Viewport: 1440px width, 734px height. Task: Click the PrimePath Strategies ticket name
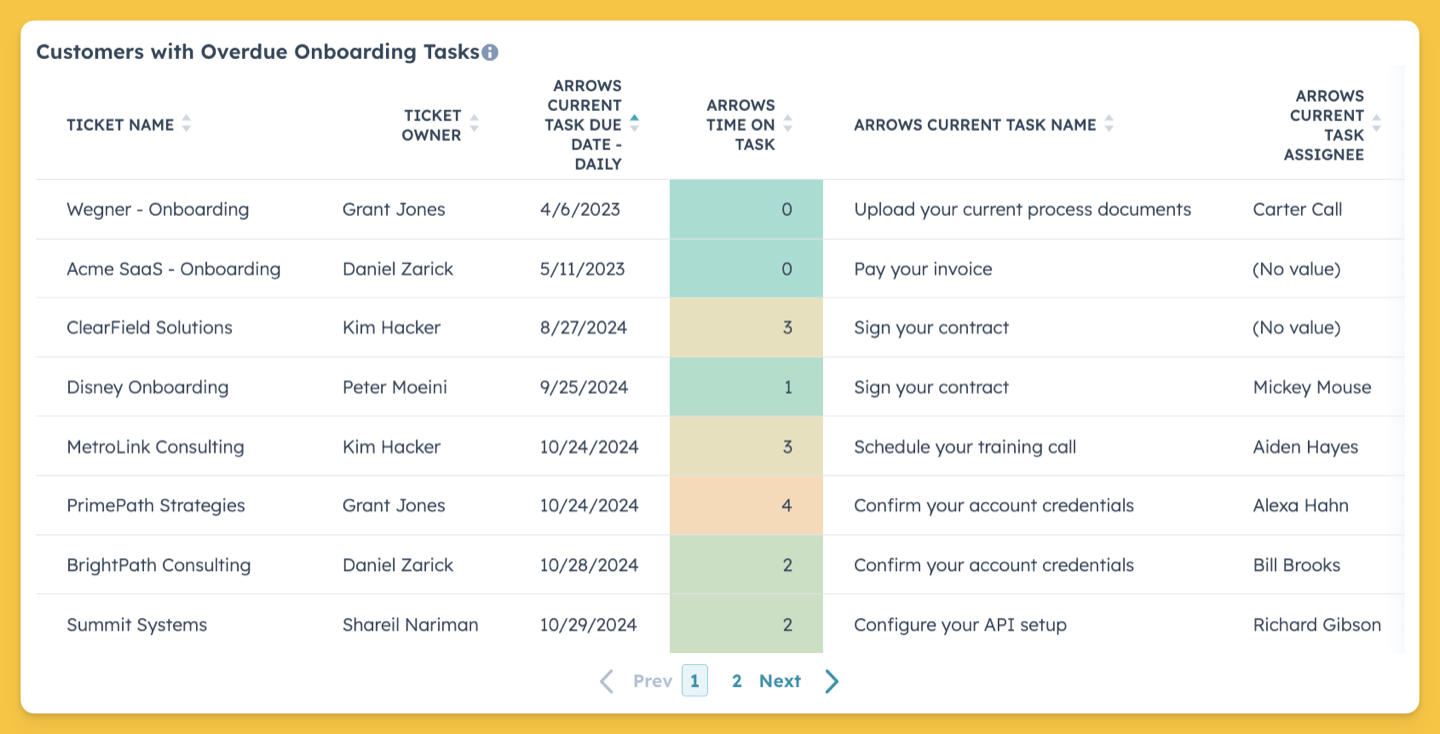click(156, 506)
